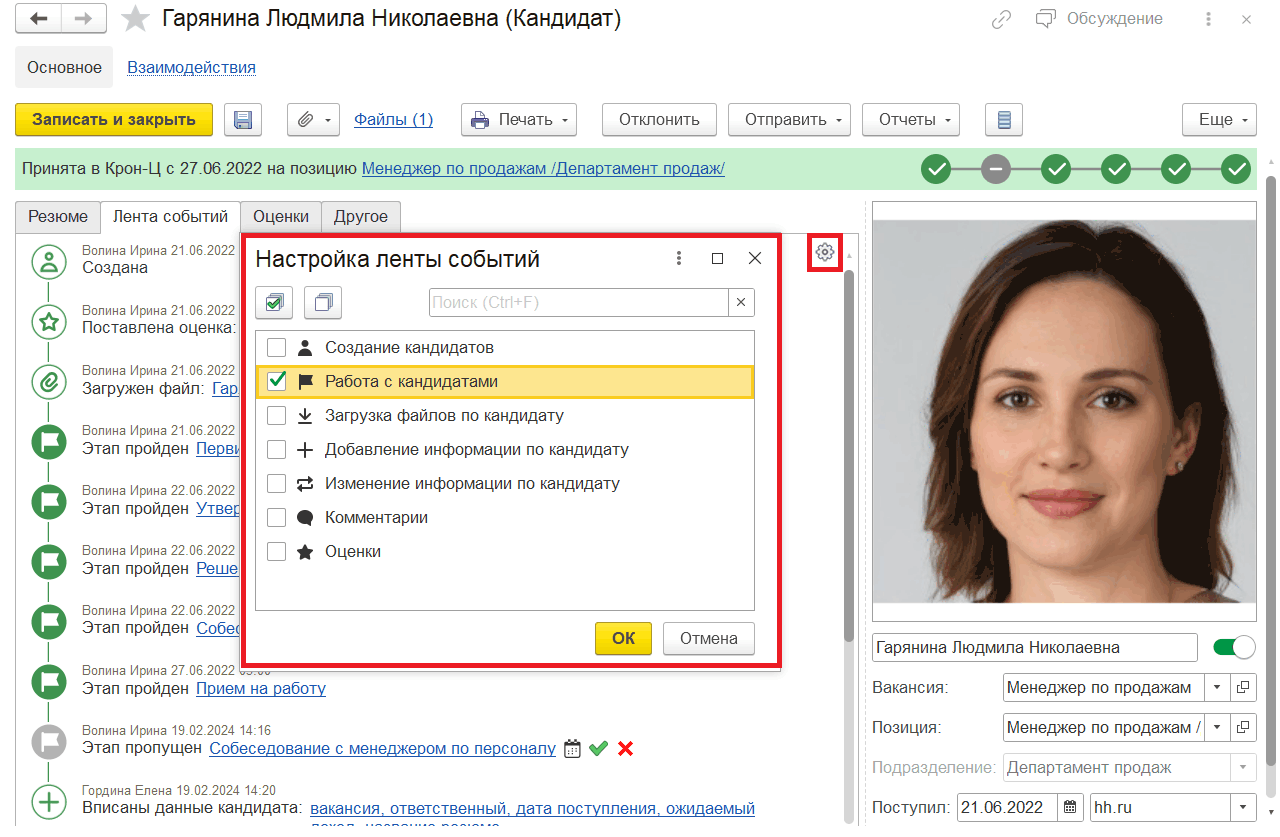Enable the Оценки checkbox in the dialog
1280x837 pixels.
pos(277,552)
